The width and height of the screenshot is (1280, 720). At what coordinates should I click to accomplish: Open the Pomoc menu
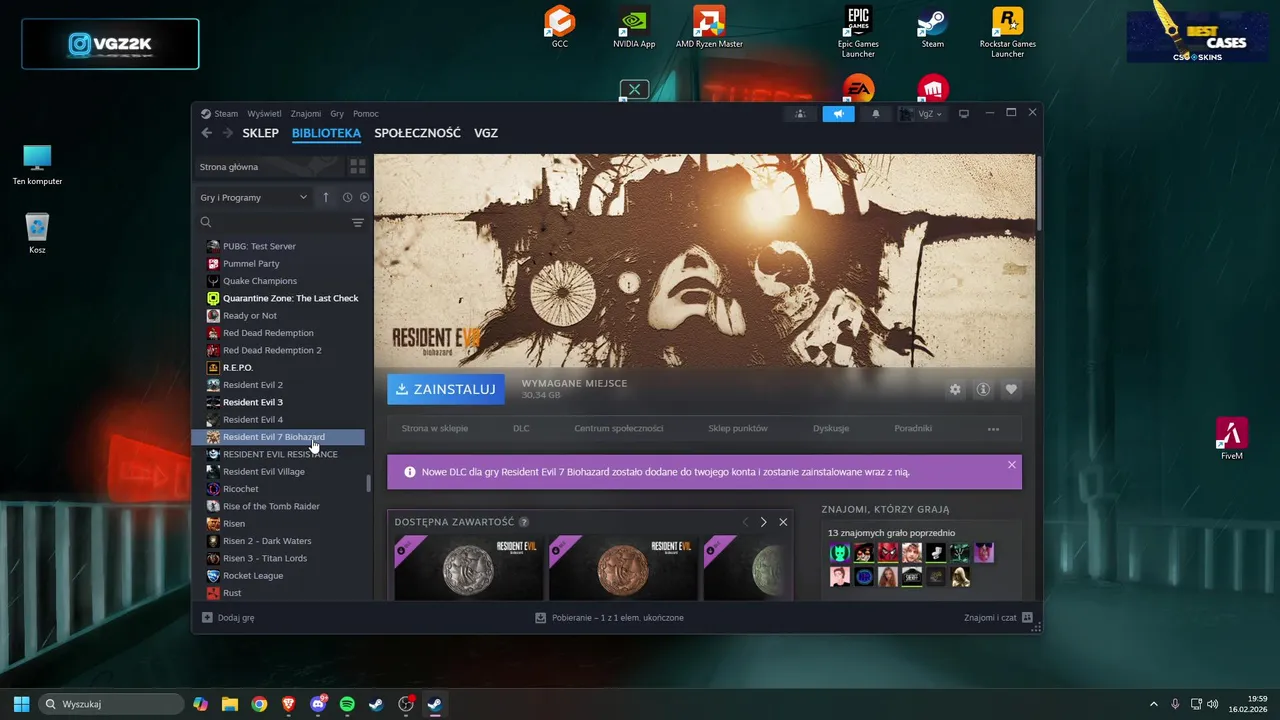coord(366,113)
